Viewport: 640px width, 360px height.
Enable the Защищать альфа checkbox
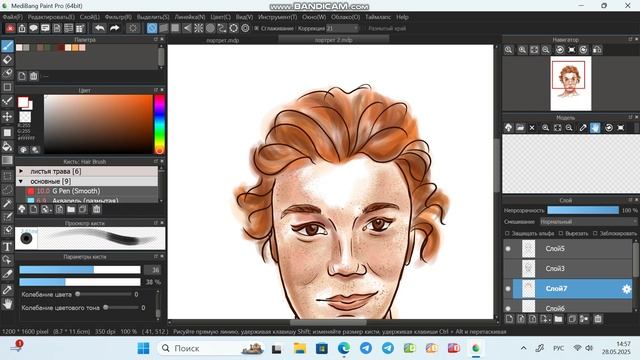507,233
